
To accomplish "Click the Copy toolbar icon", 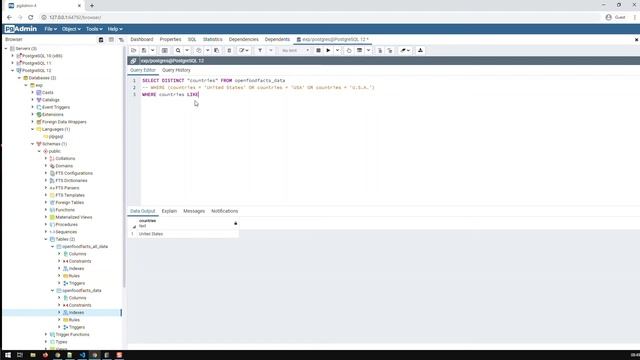I will [x=199, y=51].
